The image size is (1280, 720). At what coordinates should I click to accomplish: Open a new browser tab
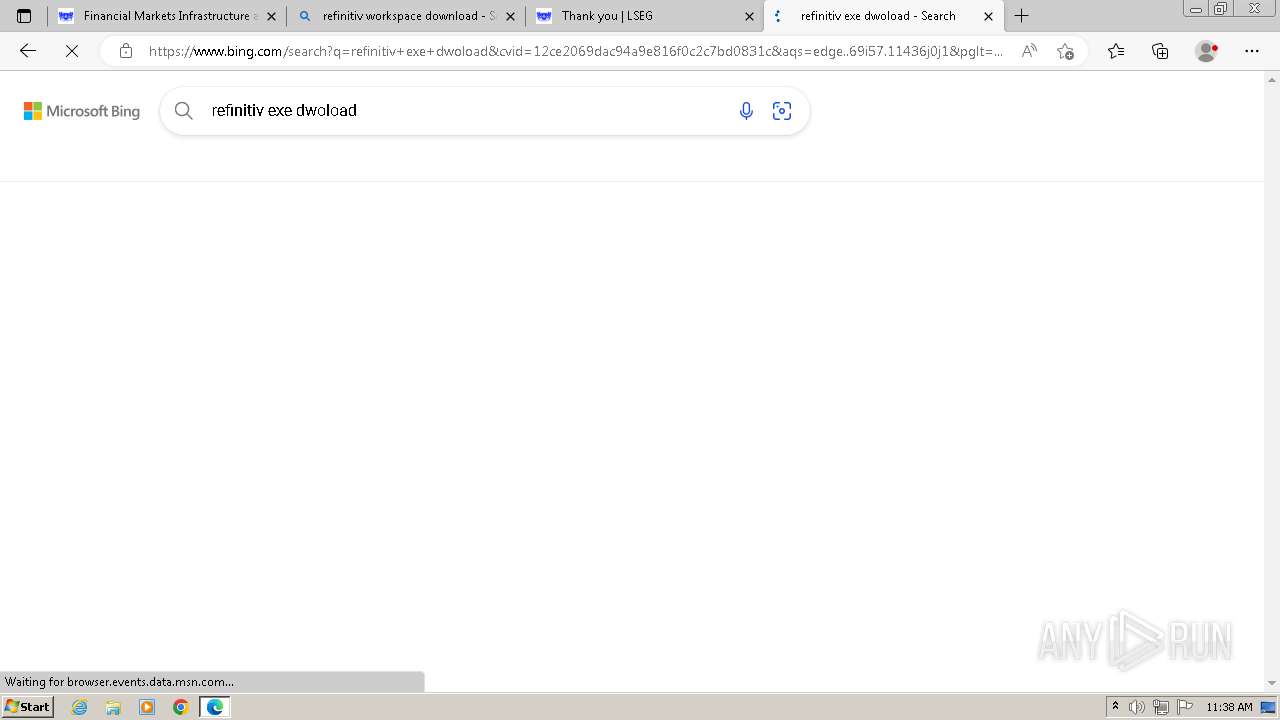pos(1021,16)
